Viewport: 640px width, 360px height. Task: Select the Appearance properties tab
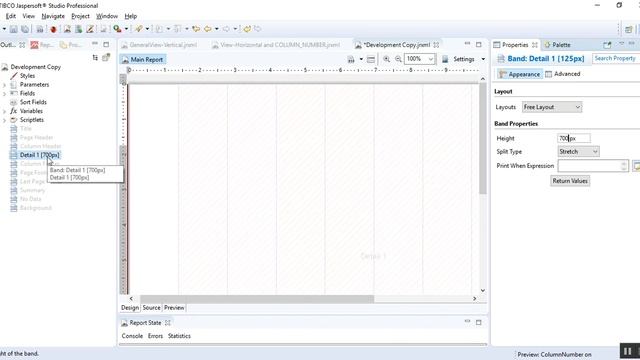click(520, 74)
